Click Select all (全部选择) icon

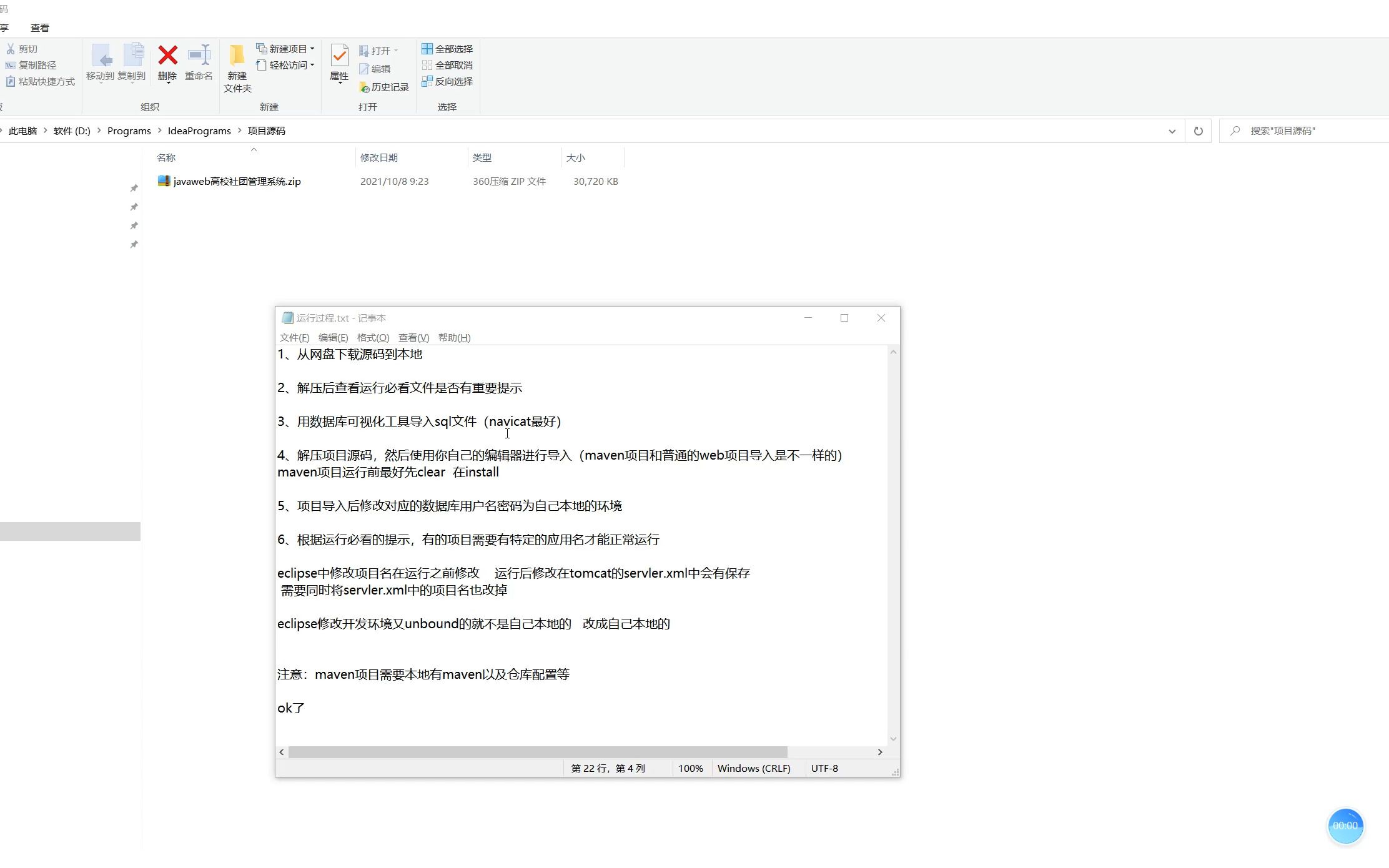(x=427, y=49)
